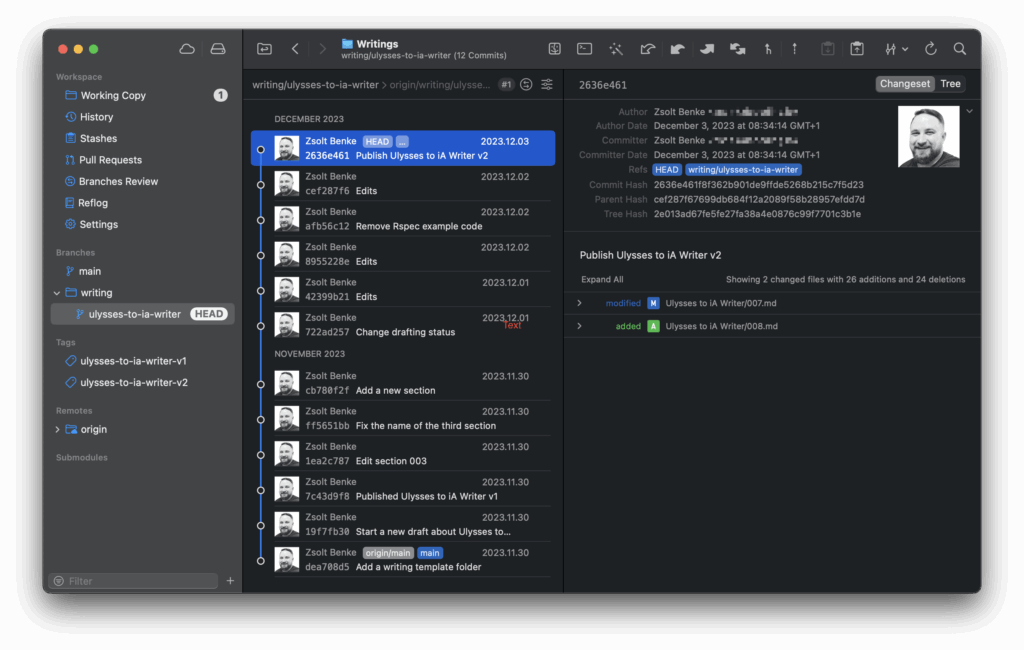The height and width of the screenshot is (650, 1024).
Task: Expand the modified 007.md file diff
Action: (x=579, y=303)
